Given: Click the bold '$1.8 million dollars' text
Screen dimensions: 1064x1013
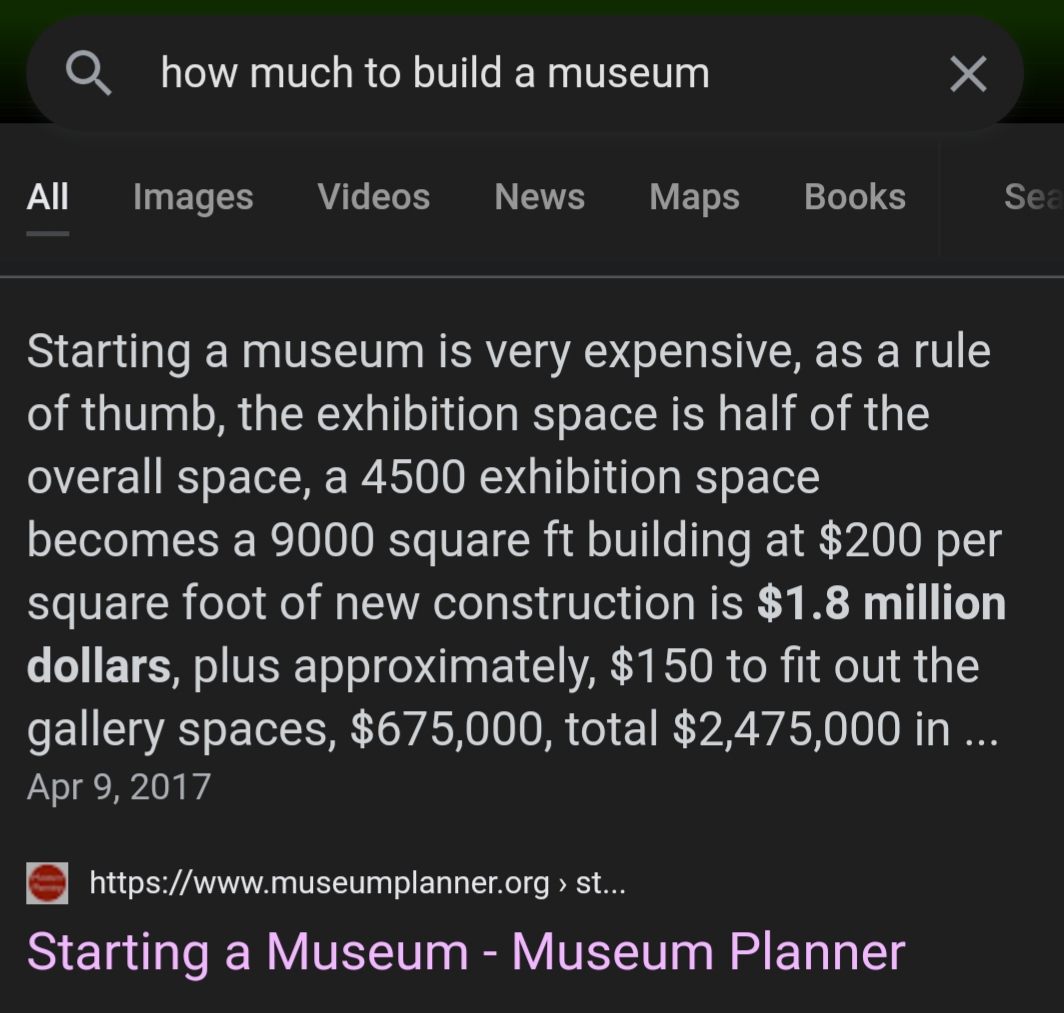Looking at the screenshot, I should click(516, 634).
